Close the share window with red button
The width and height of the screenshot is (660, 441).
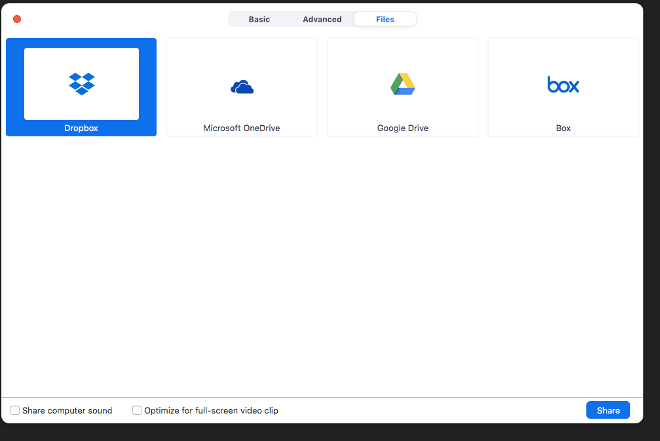click(x=17, y=19)
